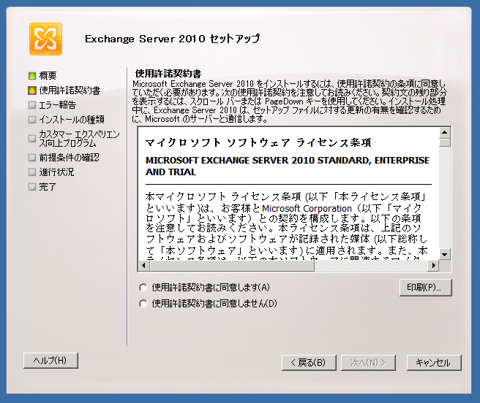Click the 進行状況 step indicator box
Screen dimensions: 480x403
pyautogui.click(x=32, y=172)
